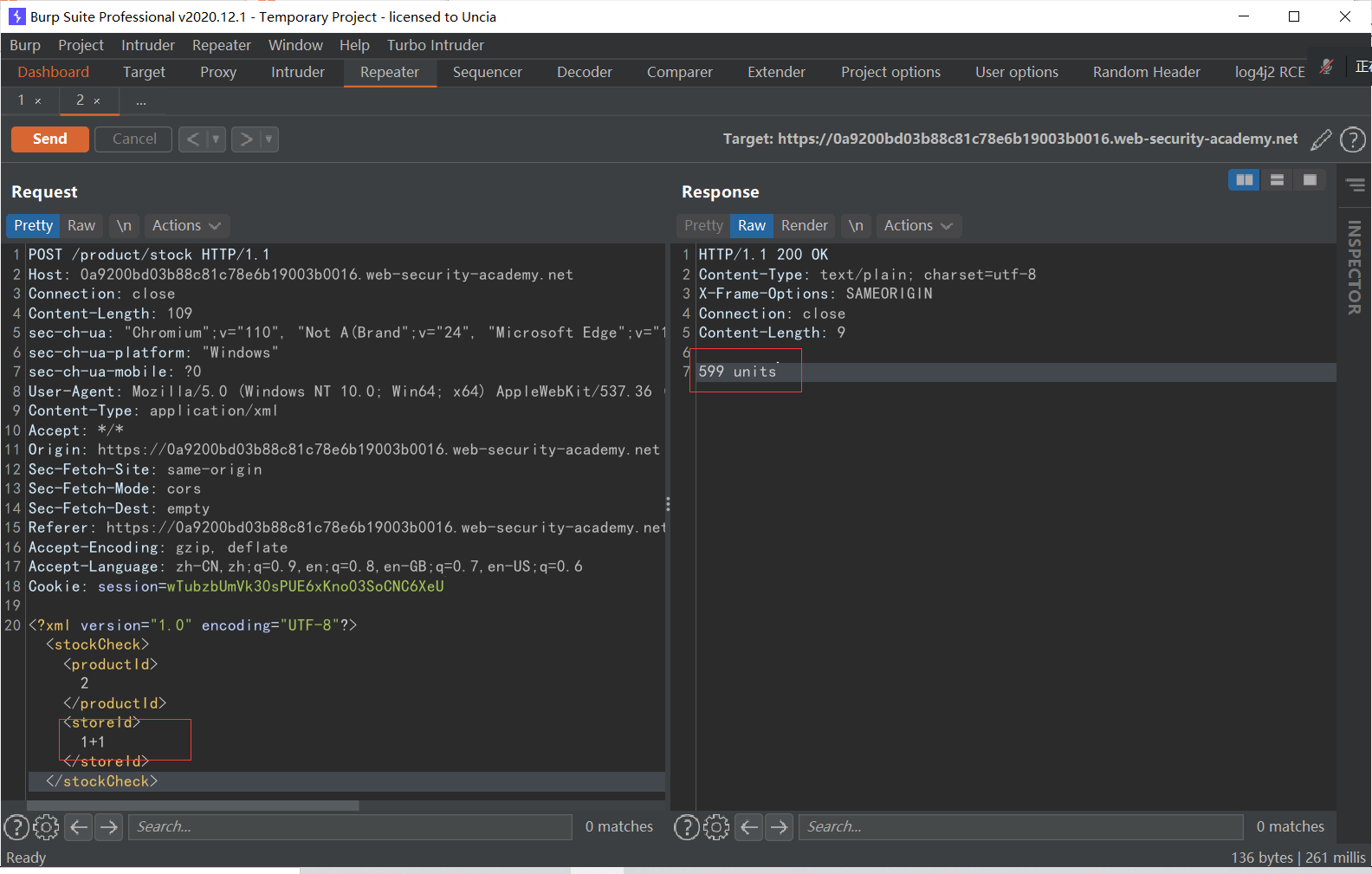Jump to previous Request search match
Image resolution: width=1372 pixels, height=874 pixels.
(x=79, y=827)
